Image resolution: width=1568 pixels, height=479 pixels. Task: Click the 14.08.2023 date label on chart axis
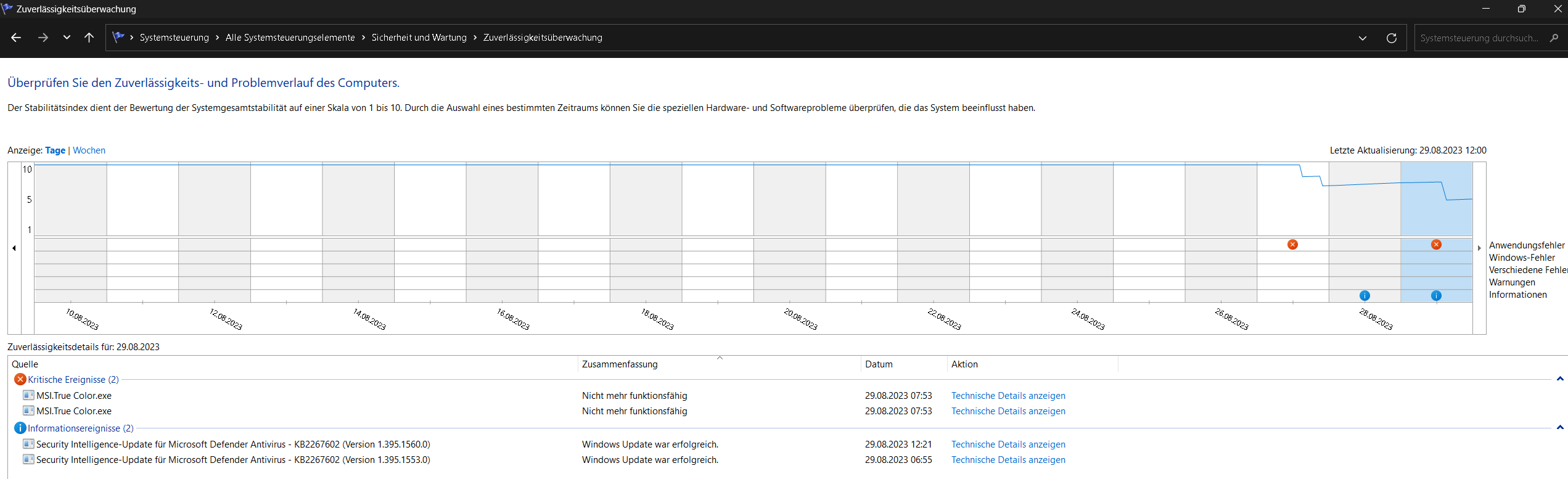pos(369,319)
